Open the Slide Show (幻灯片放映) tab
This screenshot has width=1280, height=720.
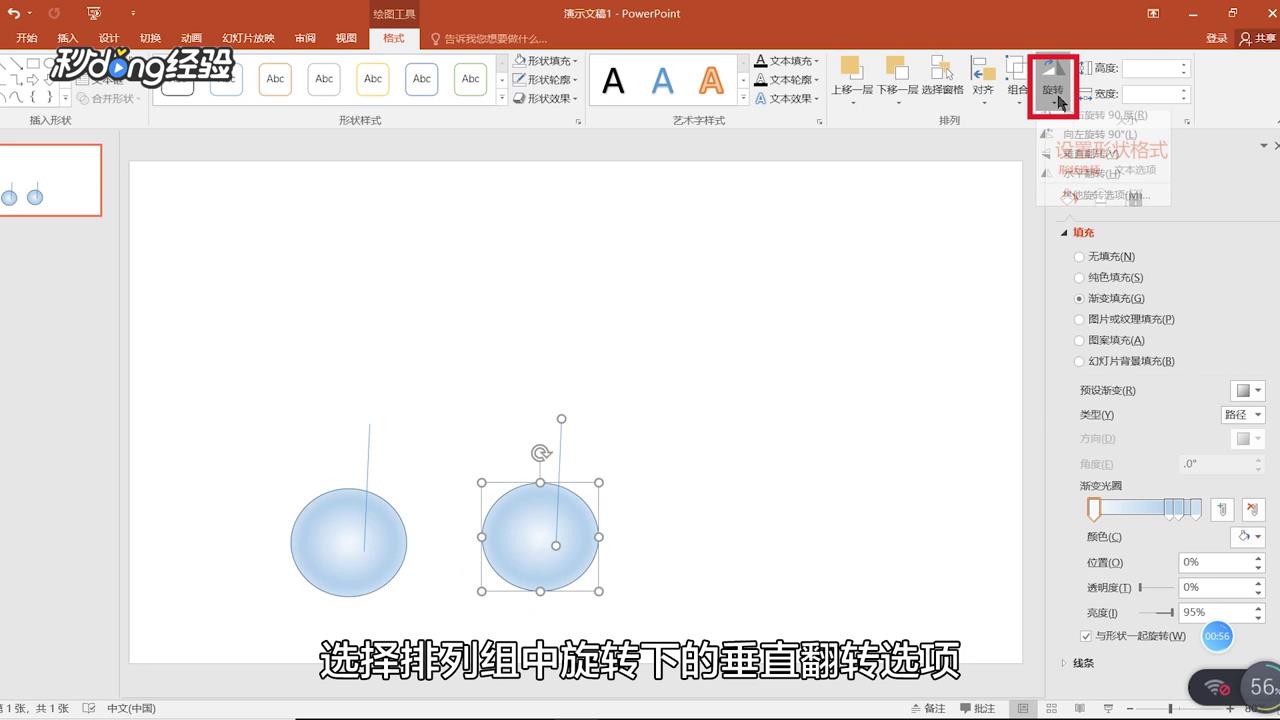[x=248, y=38]
